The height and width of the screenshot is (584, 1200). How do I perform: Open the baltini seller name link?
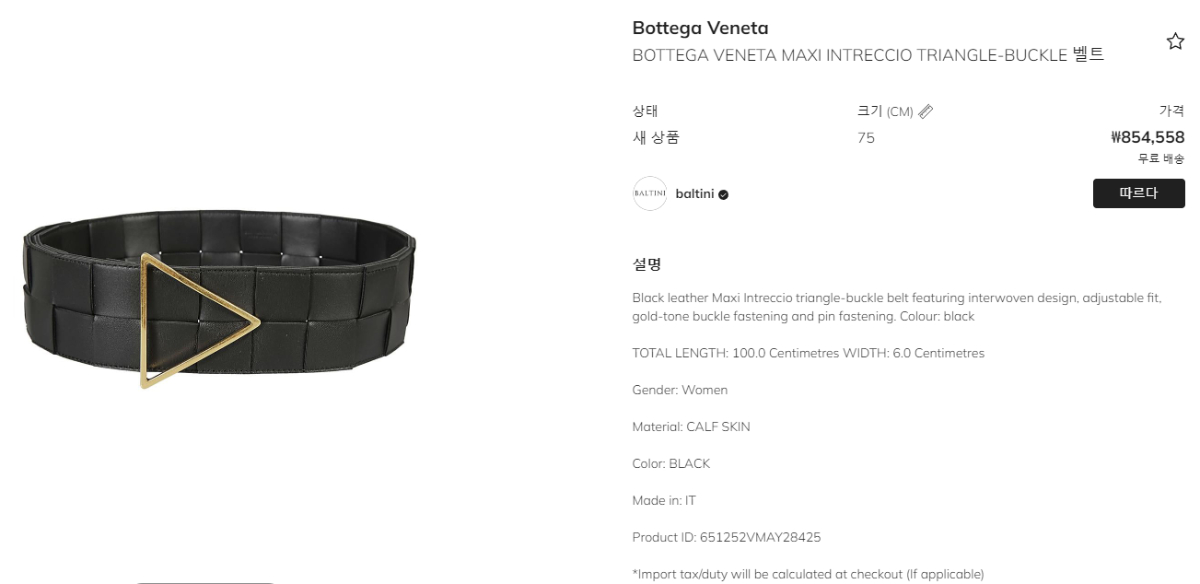click(695, 194)
